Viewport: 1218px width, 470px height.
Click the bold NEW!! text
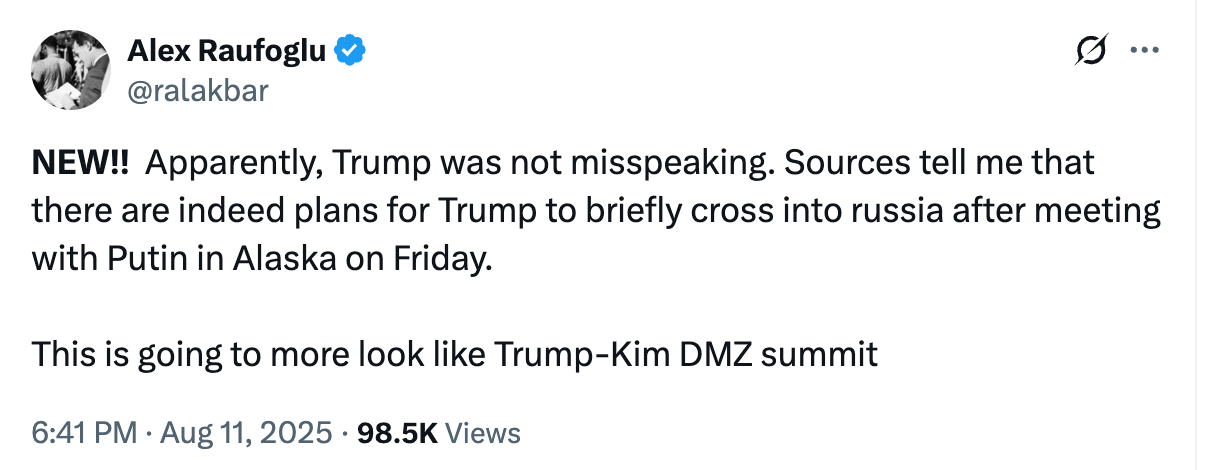[x=79, y=164]
